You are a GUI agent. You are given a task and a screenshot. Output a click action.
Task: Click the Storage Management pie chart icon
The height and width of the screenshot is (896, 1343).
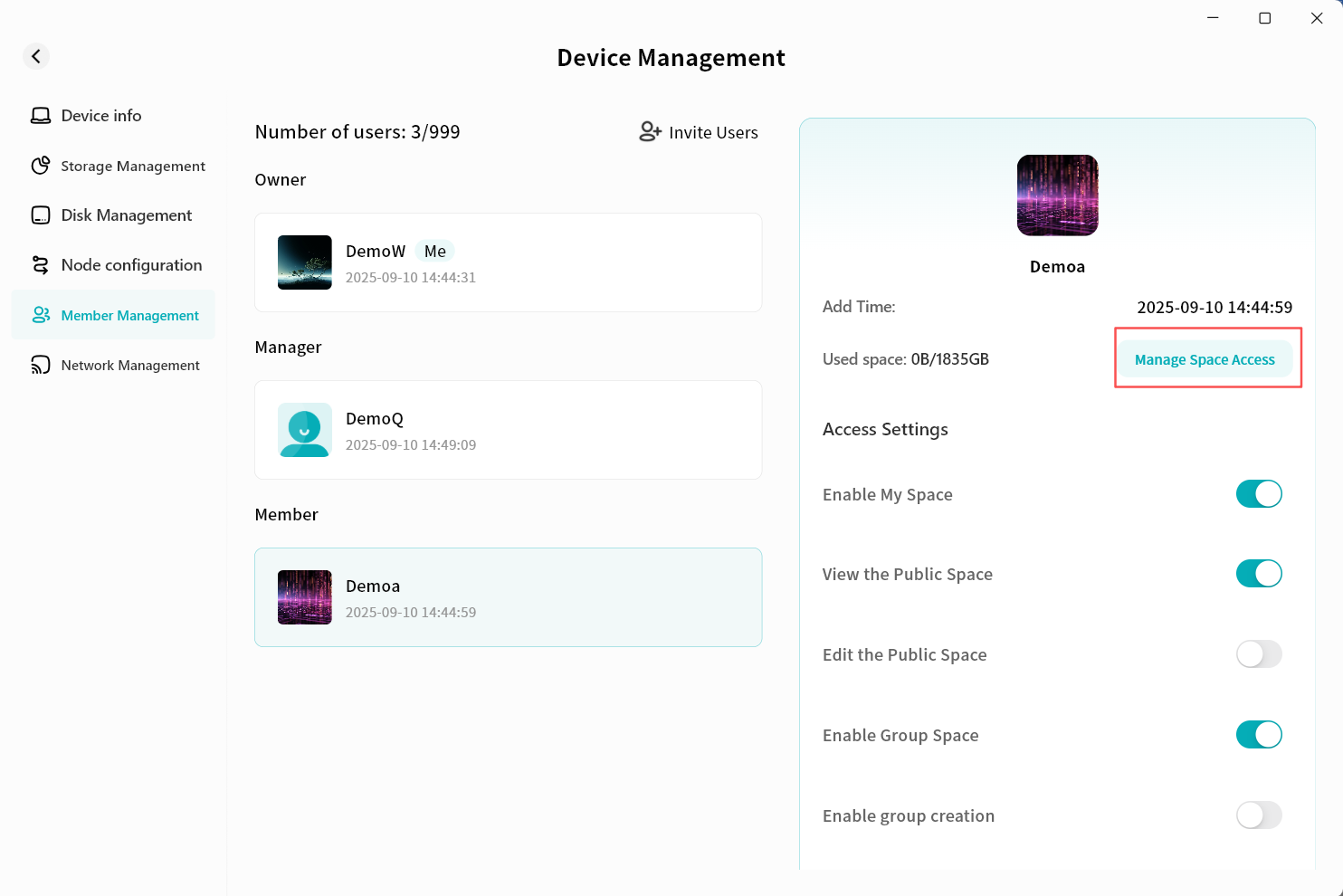pyautogui.click(x=41, y=166)
